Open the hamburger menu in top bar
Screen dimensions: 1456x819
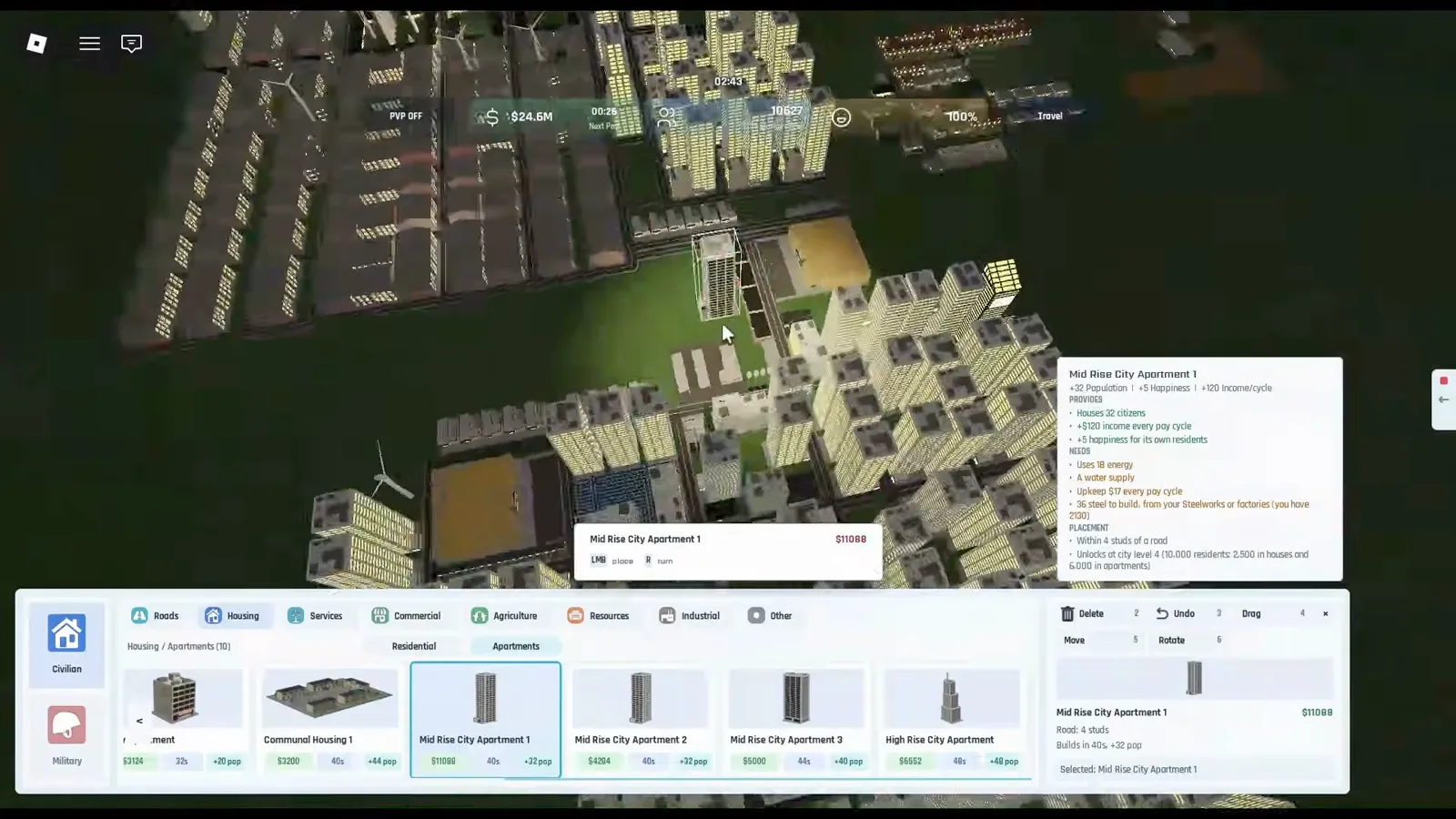pyautogui.click(x=89, y=44)
